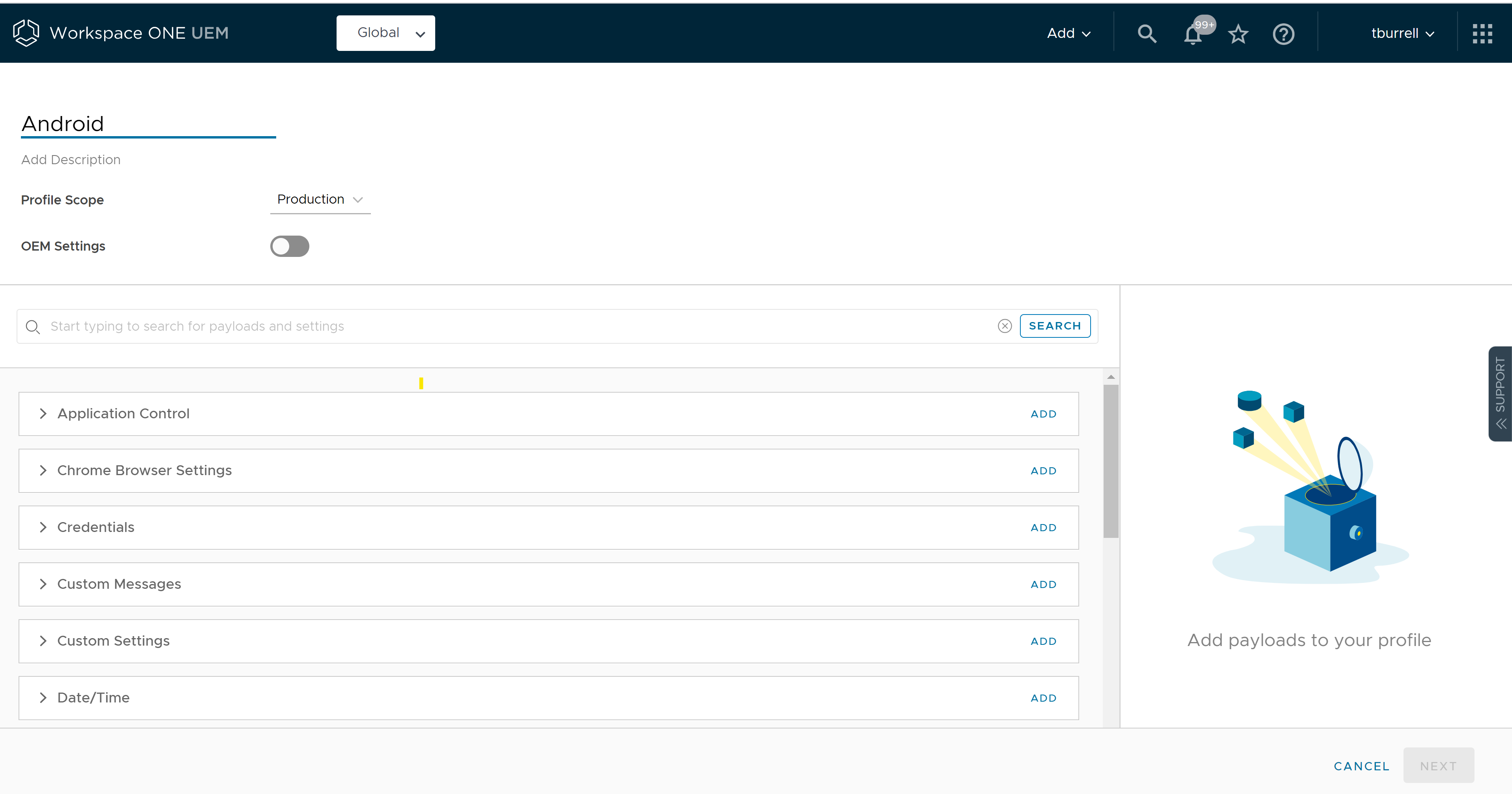Click the Workspace ONE UEM logo icon
Viewport: 1512px width, 794px height.
point(26,33)
